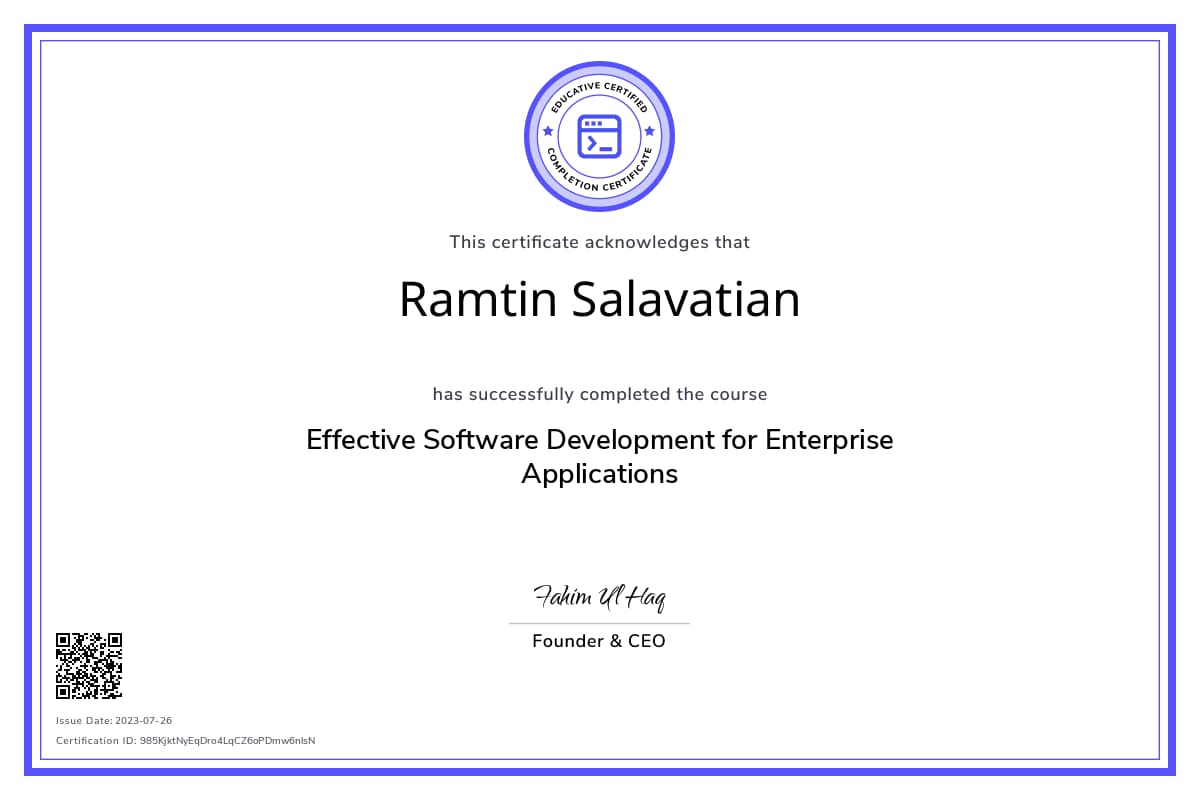The height and width of the screenshot is (800, 1200).
Task: Click the QR code at bottom left
Action: click(89, 665)
